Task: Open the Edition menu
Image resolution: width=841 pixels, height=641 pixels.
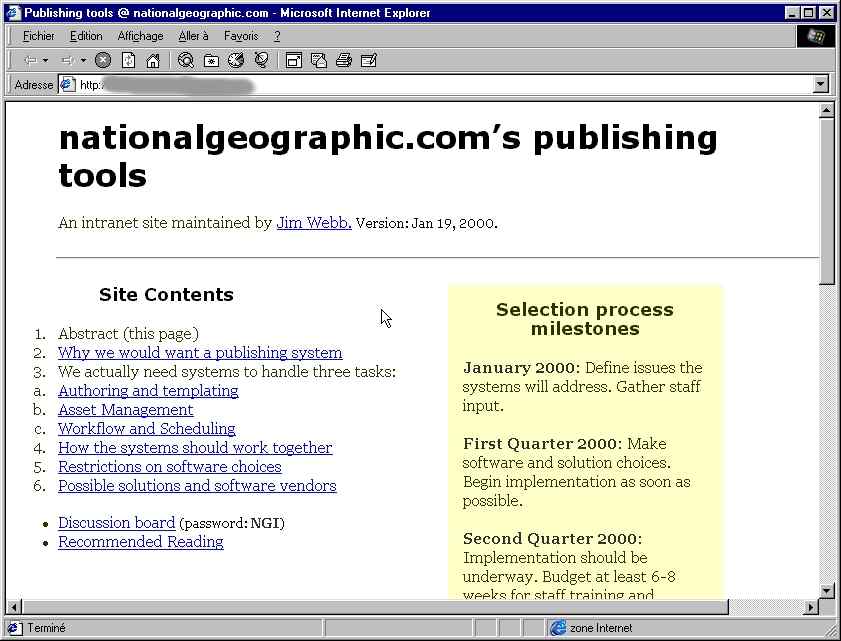Action: [x=86, y=36]
